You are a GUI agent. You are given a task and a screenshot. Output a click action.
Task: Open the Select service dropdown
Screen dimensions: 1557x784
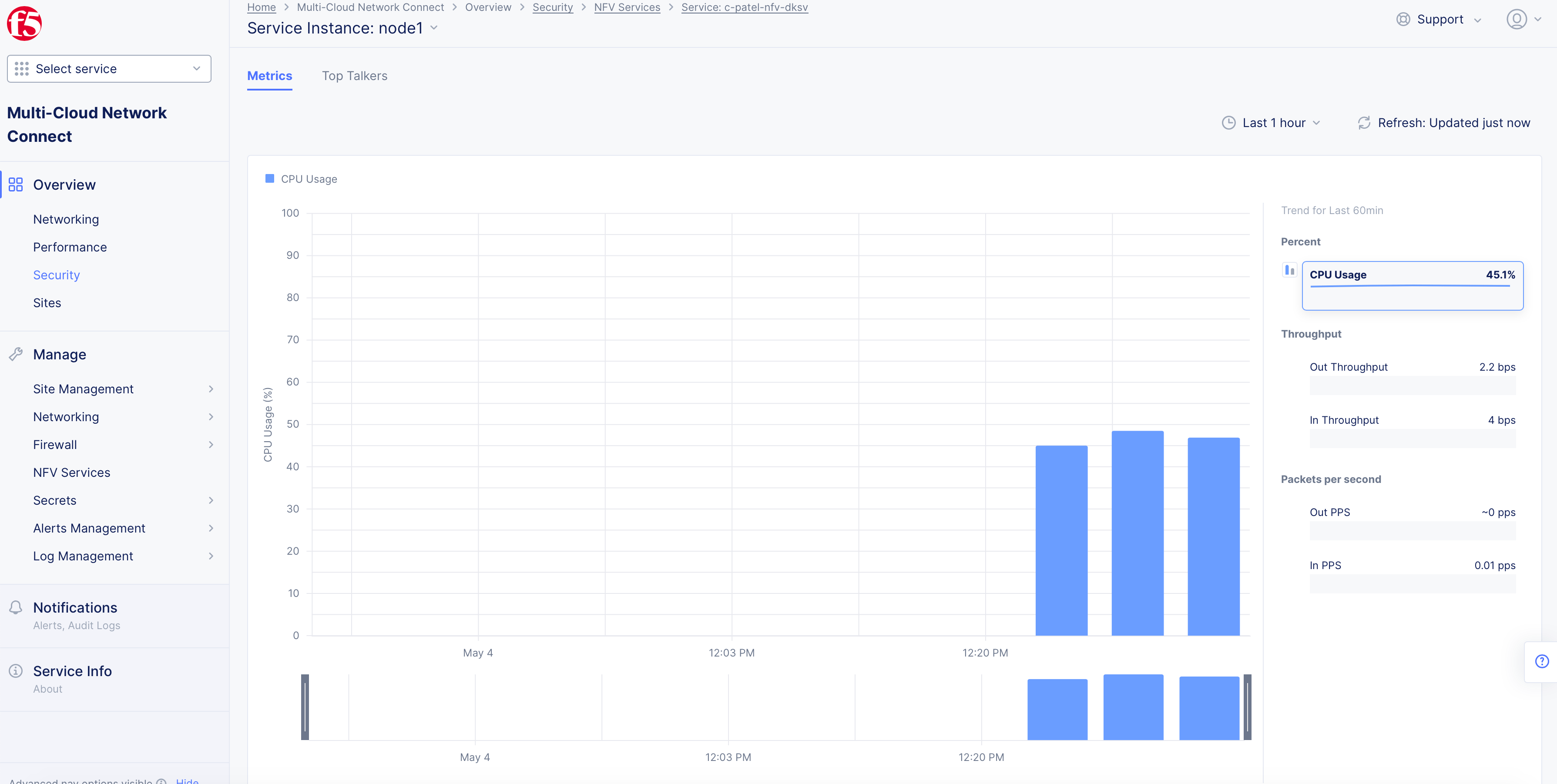pyautogui.click(x=109, y=69)
